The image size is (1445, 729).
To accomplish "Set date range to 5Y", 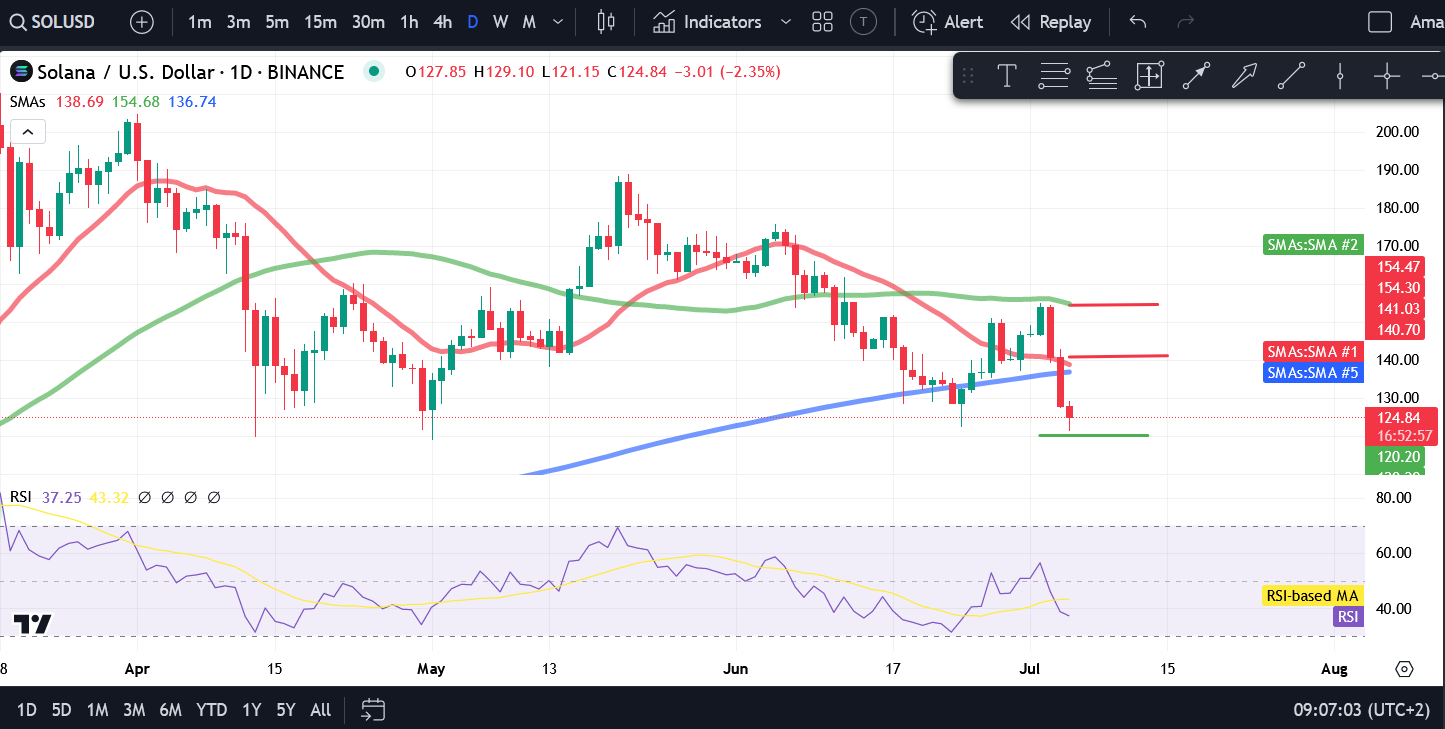I will (286, 710).
